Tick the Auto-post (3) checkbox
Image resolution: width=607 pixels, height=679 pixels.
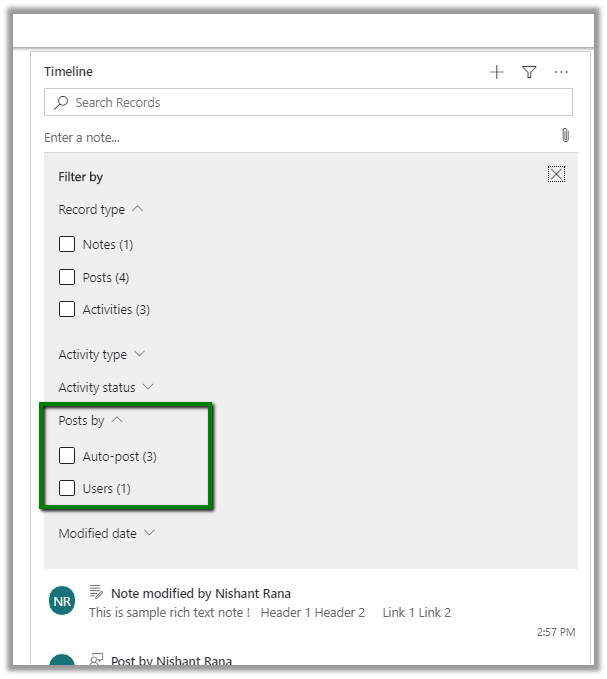[x=67, y=456]
